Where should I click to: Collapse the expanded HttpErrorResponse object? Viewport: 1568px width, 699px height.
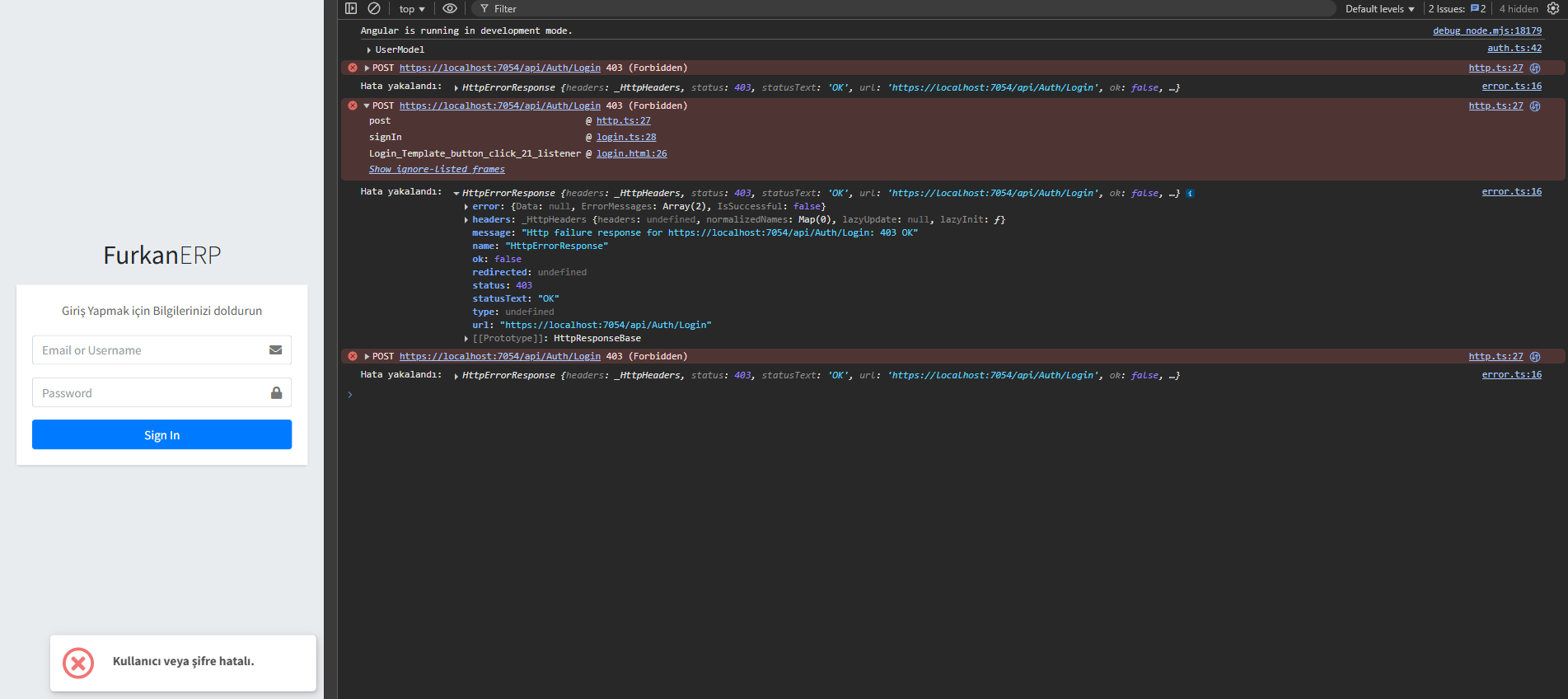pyautogui.click(x=456, y=194)
